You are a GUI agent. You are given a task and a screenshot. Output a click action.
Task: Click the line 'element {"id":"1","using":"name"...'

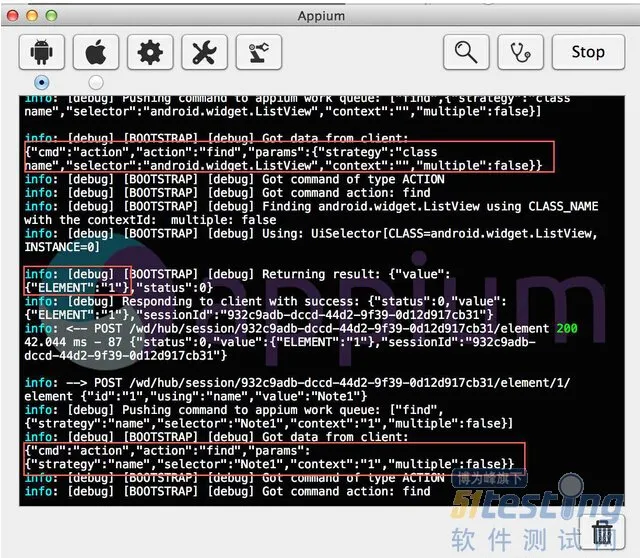click(x=196, y=396)
